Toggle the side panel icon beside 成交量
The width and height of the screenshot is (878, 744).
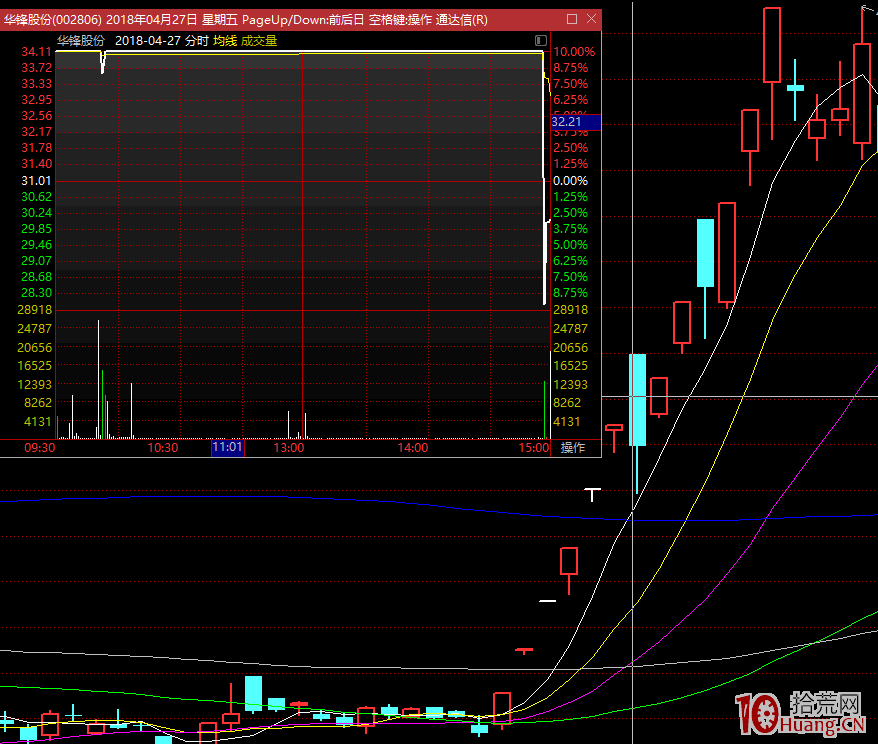(540, 40)
